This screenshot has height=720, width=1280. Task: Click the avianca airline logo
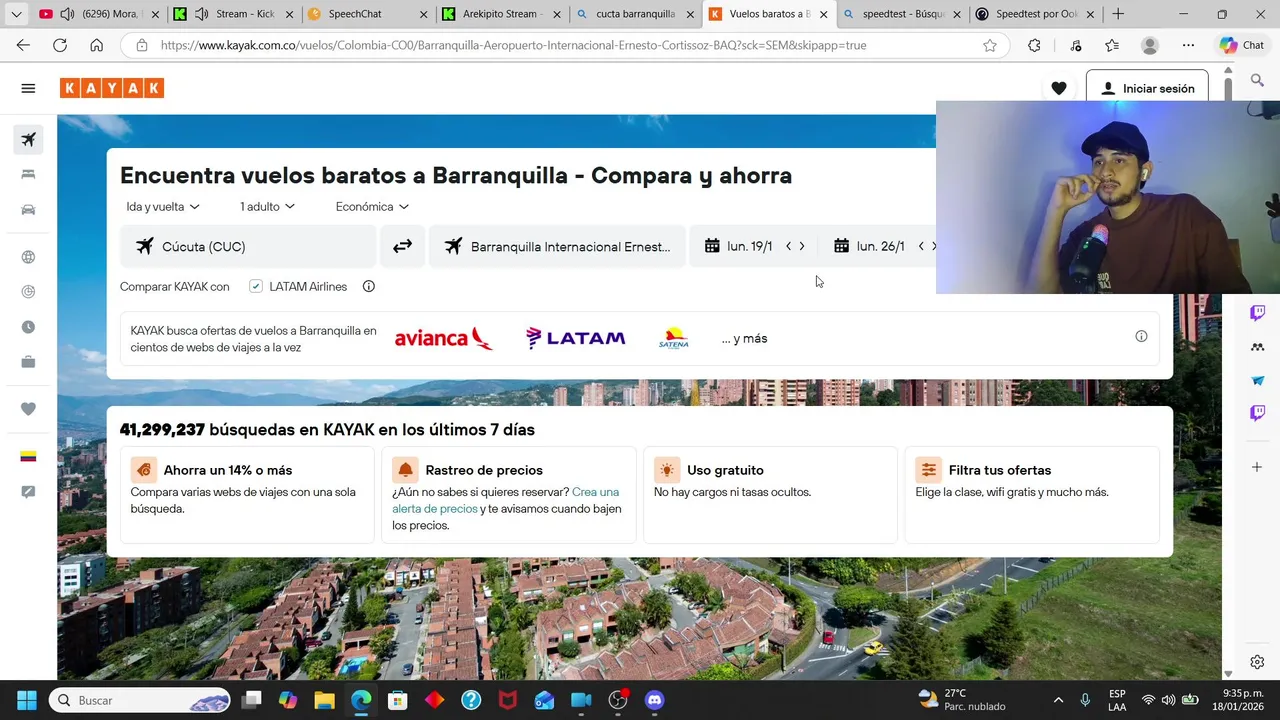tap(443, 338)
